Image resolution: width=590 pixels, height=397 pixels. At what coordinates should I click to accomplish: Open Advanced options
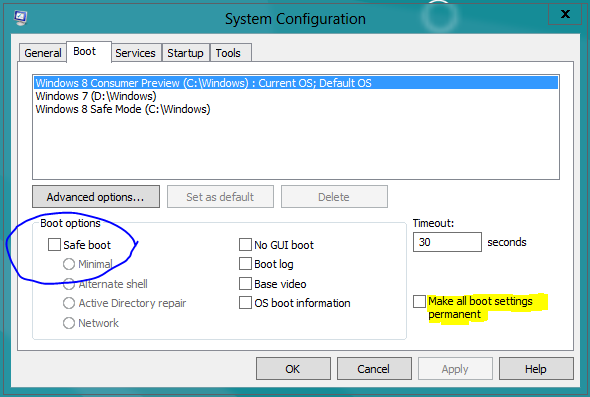coord(96,196)
